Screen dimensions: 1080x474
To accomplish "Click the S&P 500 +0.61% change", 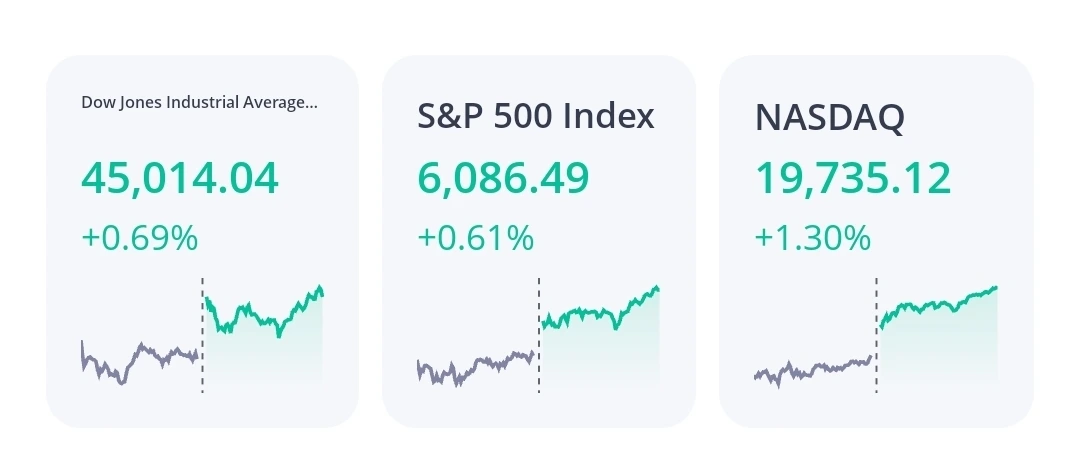I will coord(475,238).
